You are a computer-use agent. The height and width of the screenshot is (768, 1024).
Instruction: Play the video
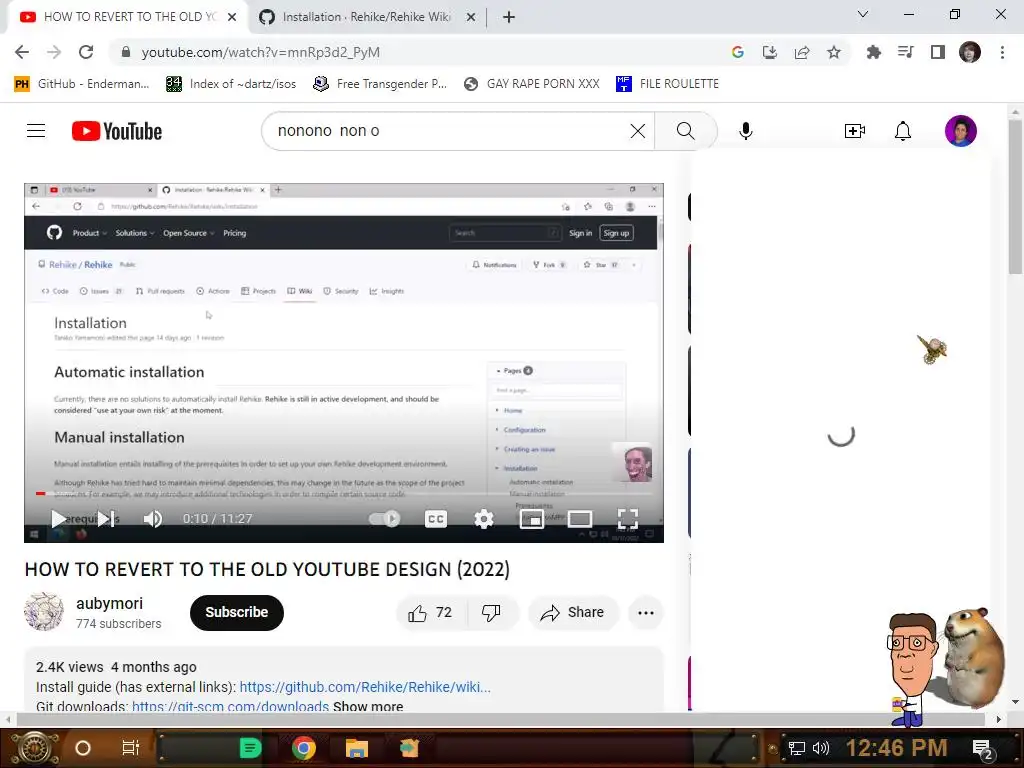pos(58,519)
